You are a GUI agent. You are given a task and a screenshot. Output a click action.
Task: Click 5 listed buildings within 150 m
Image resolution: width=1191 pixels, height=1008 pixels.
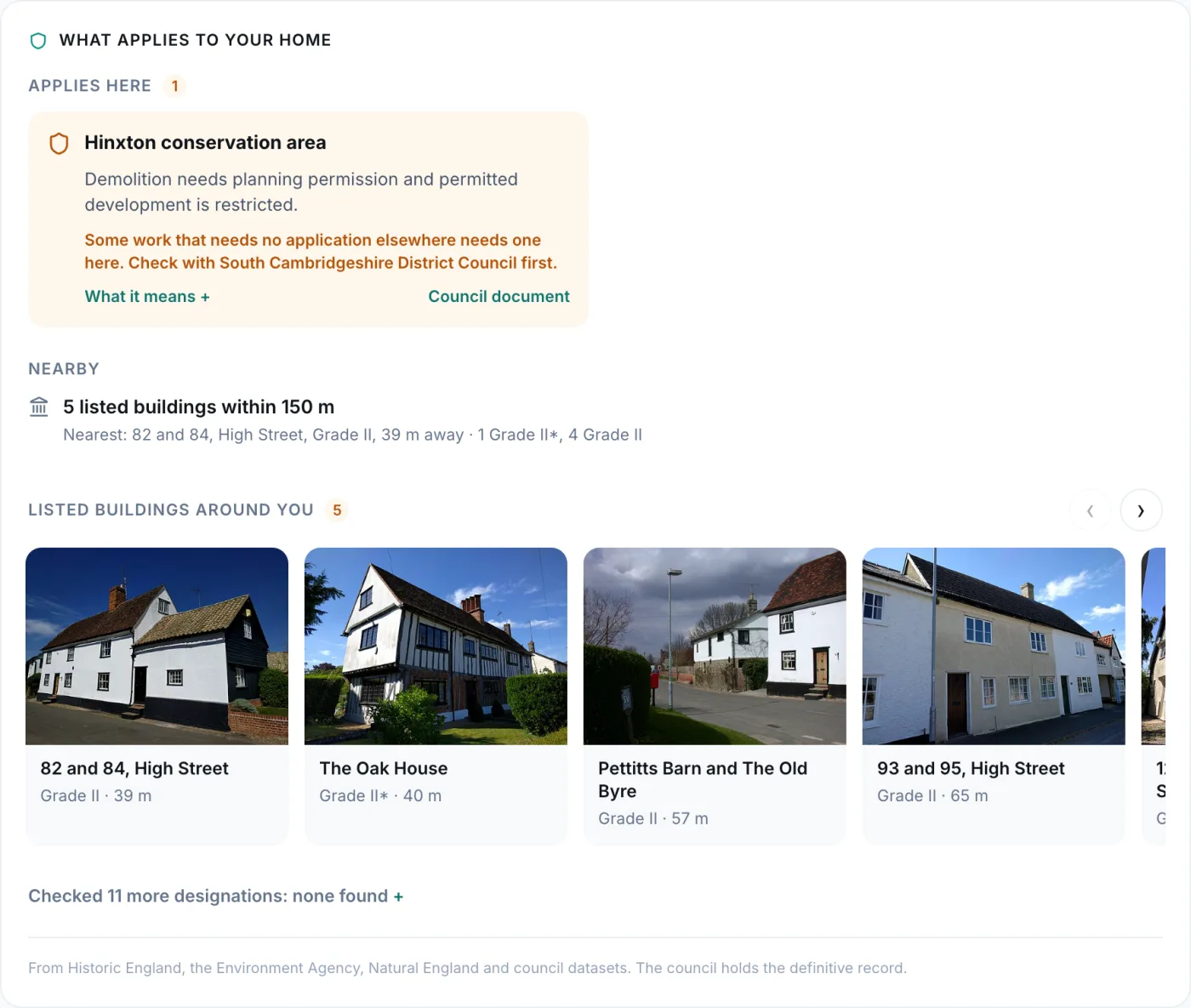[x=198, y=407]
